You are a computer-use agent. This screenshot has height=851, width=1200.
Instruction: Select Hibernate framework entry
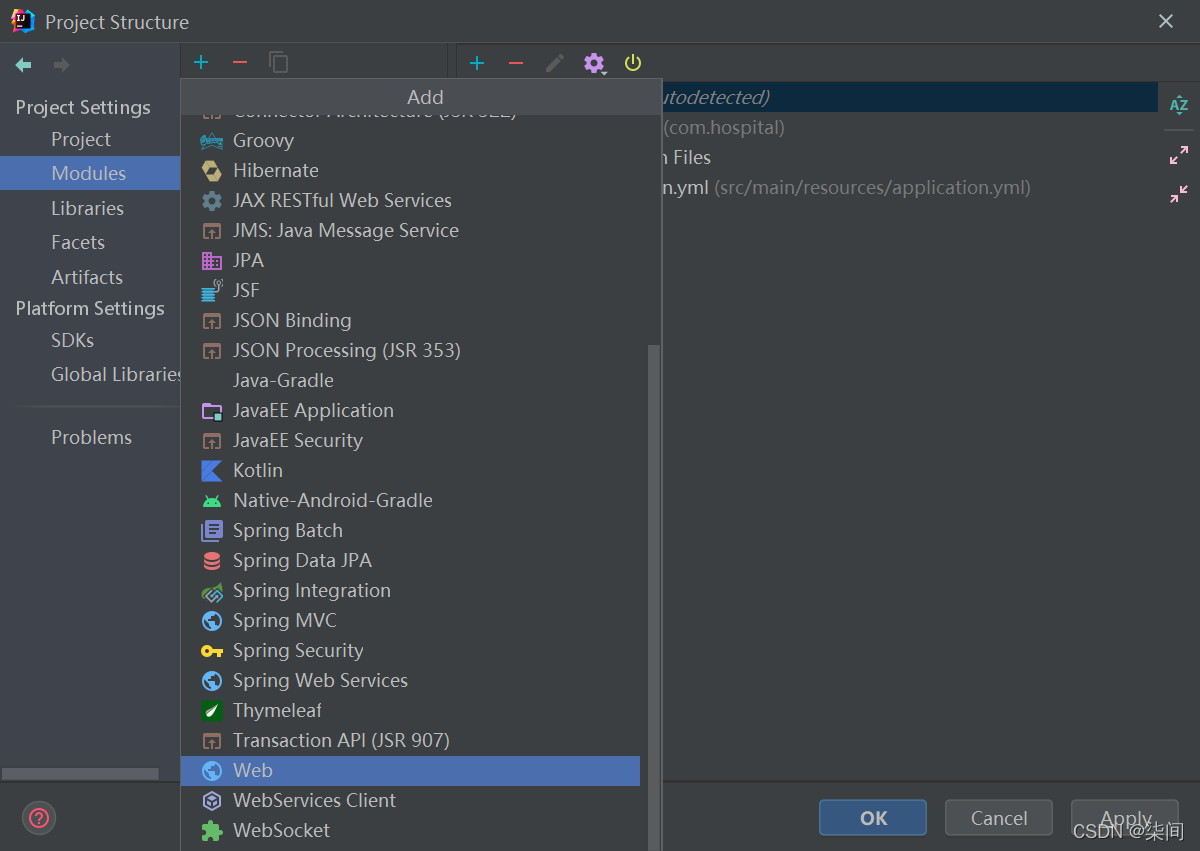pyautogui.click(x=410, y=170)
